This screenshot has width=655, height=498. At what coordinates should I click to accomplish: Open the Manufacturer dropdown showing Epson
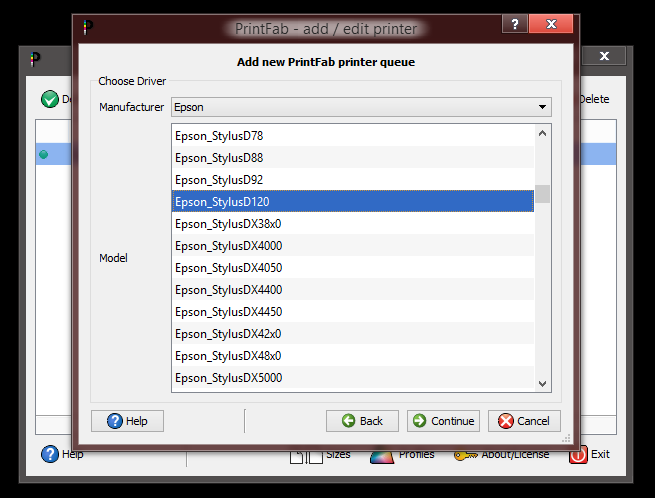(361, 107)
